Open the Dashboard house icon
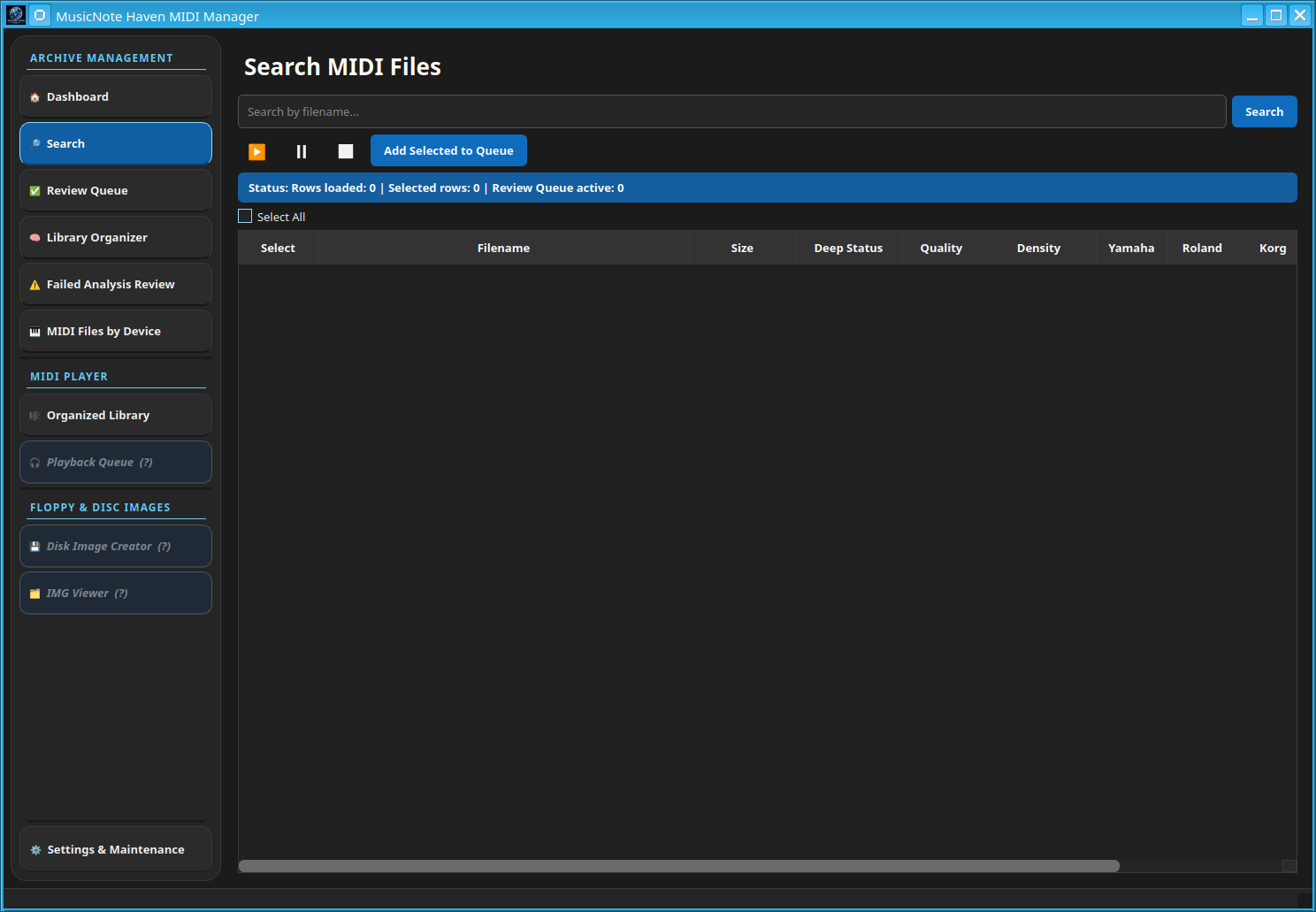 (x=35, y=97)
